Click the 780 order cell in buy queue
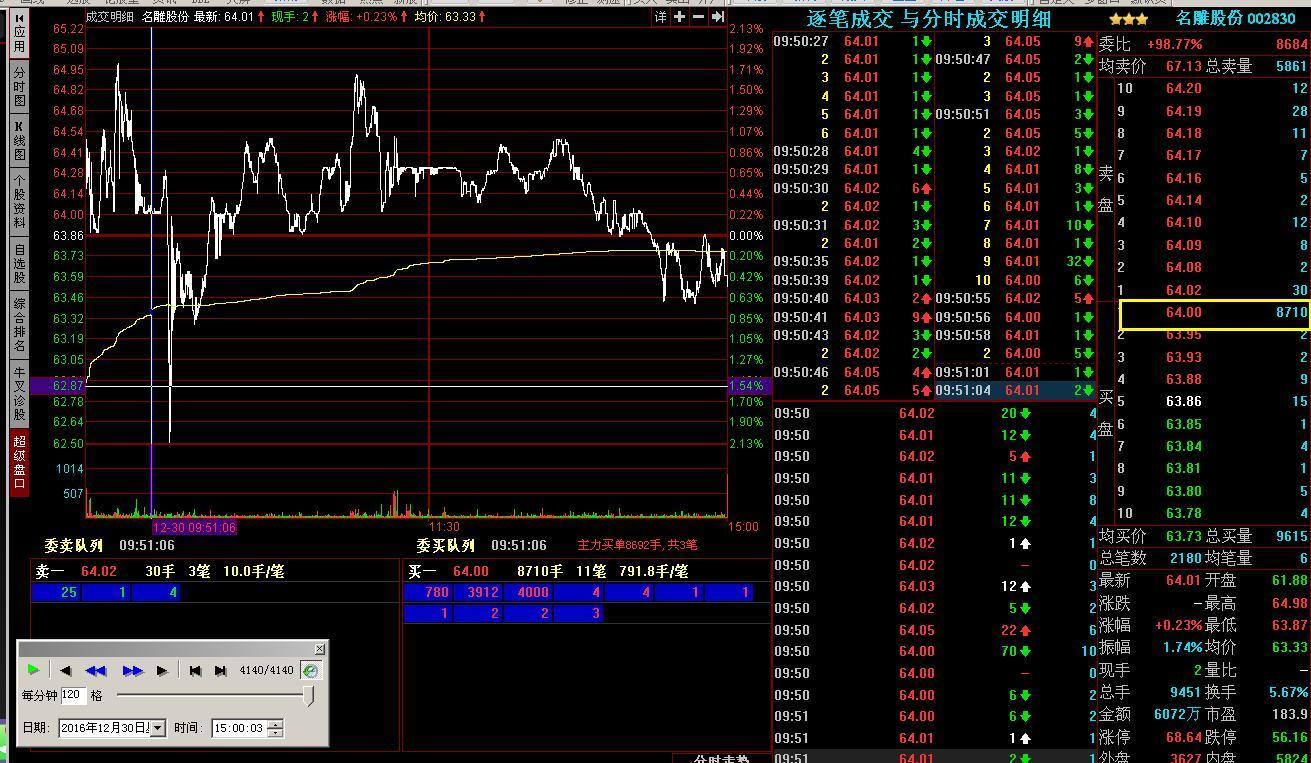Image resolution: width=1311 pixels, height=763 pixels. tap(428, 593)
